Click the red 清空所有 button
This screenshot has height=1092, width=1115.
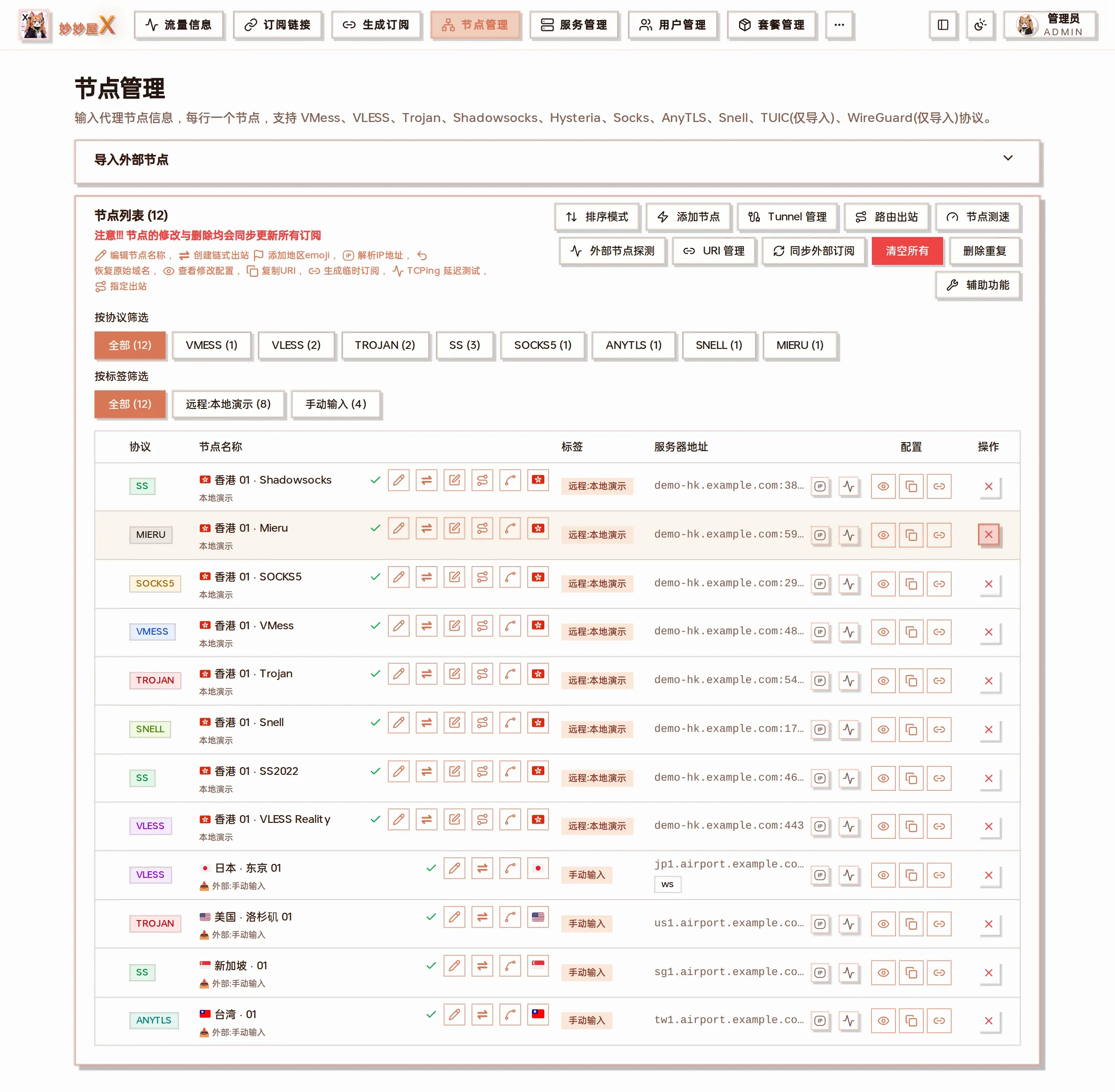point(907,251)
